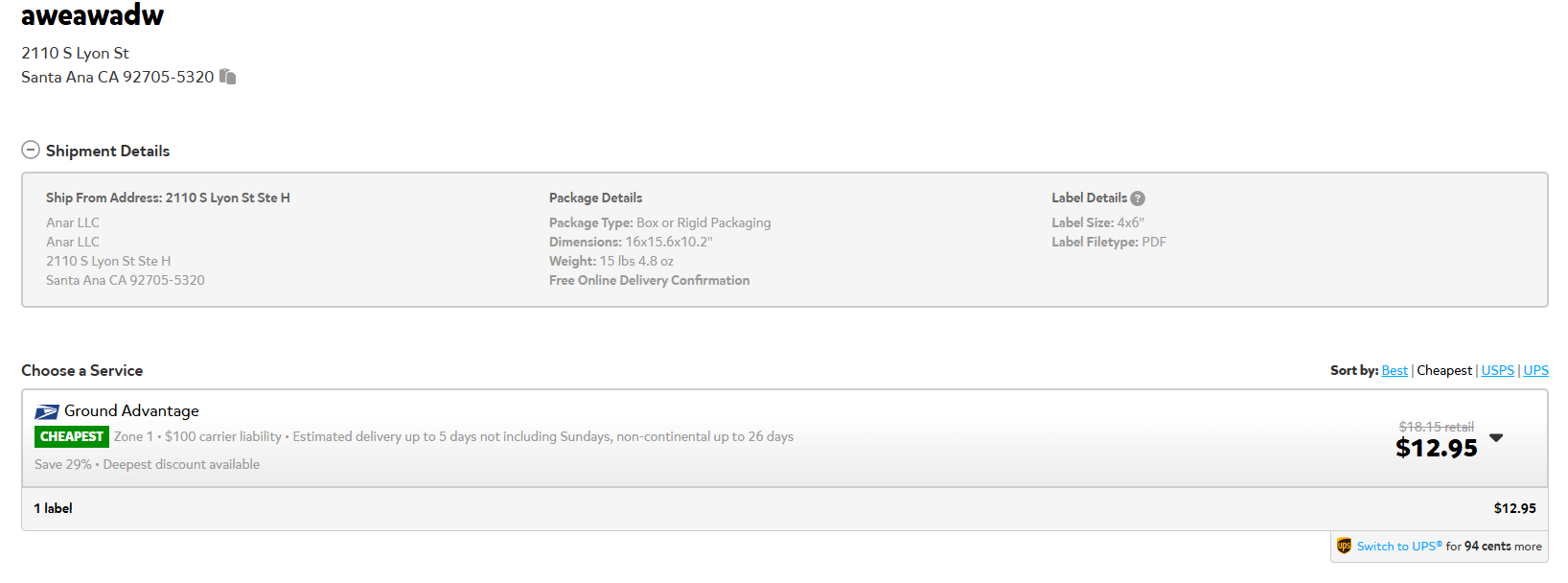Sort services by UPS
Screen dimensions: 1568x583
coord(1536,370)
